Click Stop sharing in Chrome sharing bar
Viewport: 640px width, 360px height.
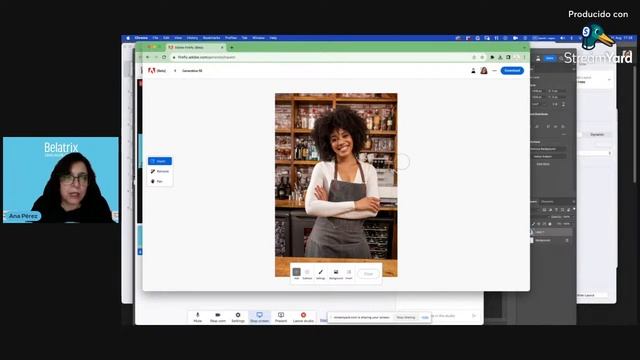[406, 317]
